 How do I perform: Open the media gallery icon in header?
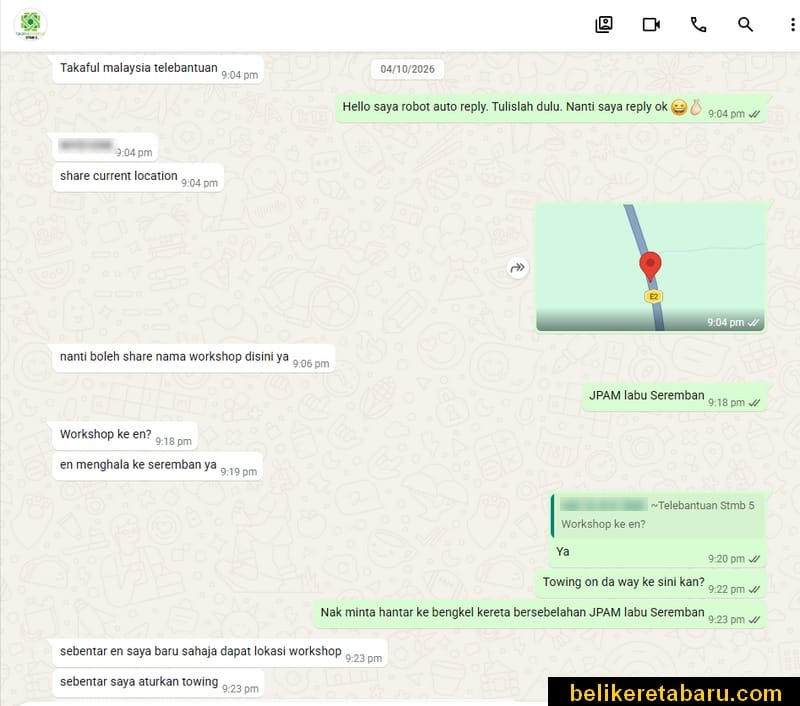coord(604,24)
